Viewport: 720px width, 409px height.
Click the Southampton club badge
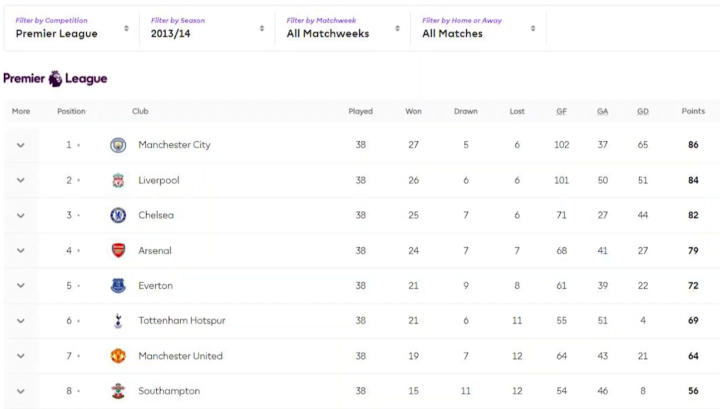tap(118, 391)
